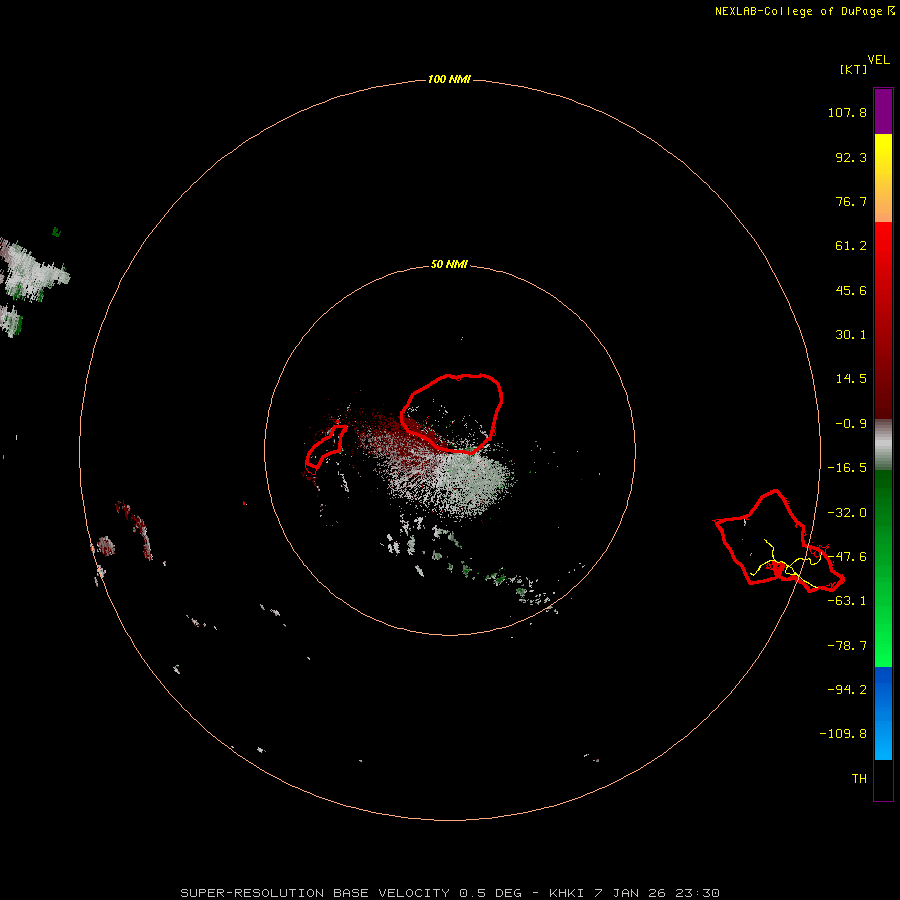Click the TH threshold label in legend
Image resolution: width=900 pixels, height=900 pixels.
[859, 779]
